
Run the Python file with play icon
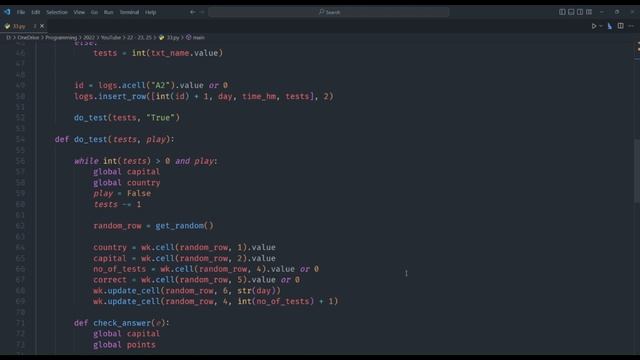[594, 26]
